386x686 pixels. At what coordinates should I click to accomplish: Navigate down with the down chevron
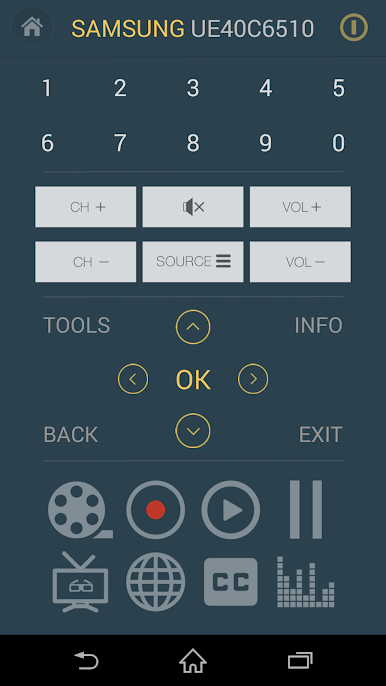click(193, 430)
